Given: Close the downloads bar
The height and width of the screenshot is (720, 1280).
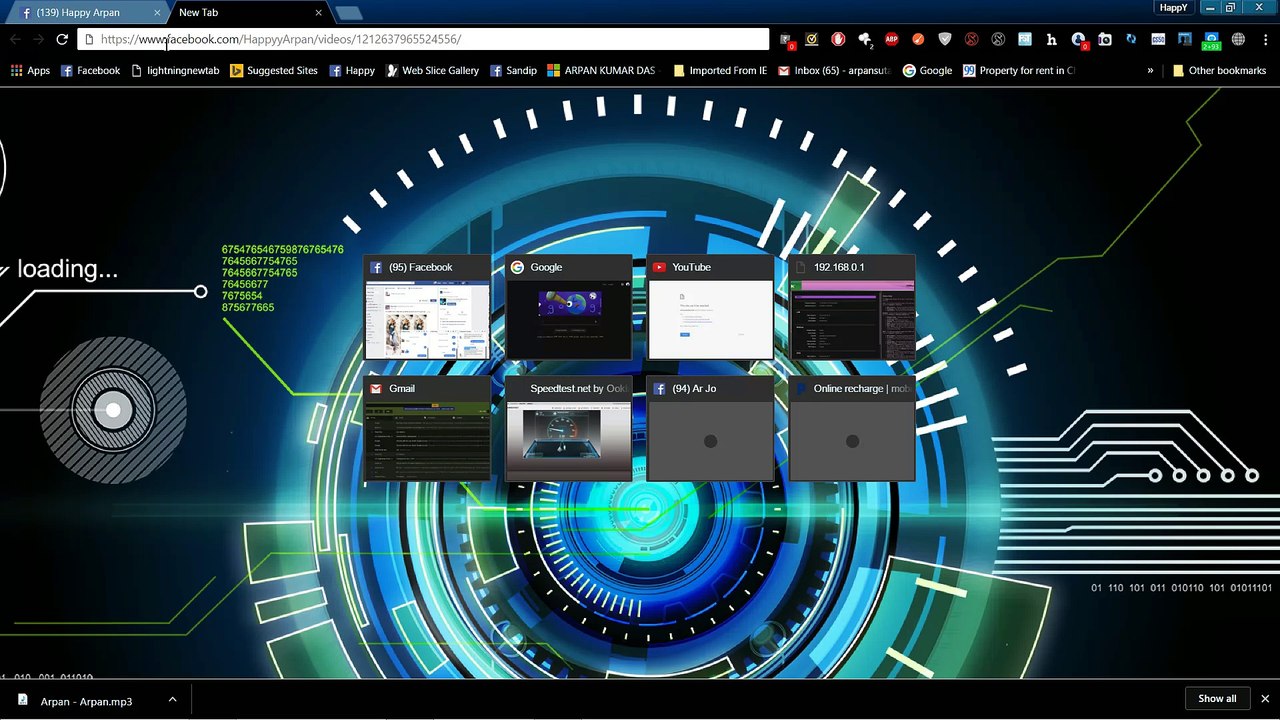Looking at the screenshot, I should pyautogui.click(x=1264, y=699).
